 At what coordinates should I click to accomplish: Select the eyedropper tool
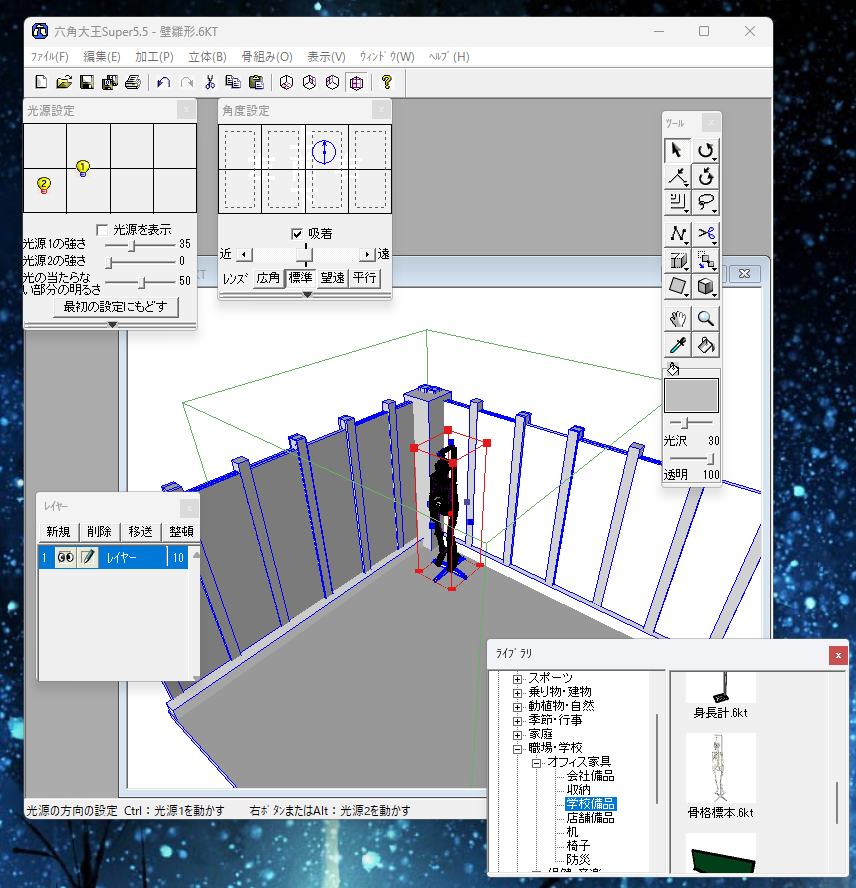point(678,346)
